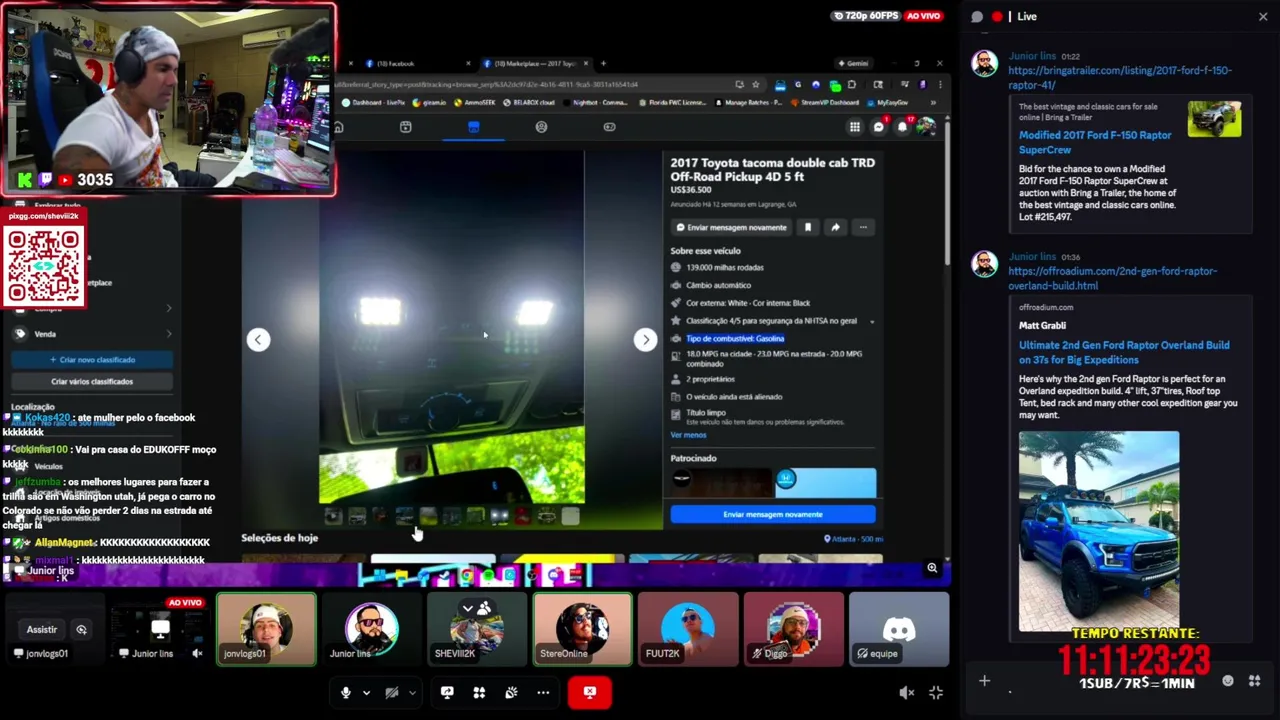Image resolution: width=1280 pixels, height=720 pixels.
Task: Open Gemini in Chrome toolbar
Action: click(x=853, y=64)
